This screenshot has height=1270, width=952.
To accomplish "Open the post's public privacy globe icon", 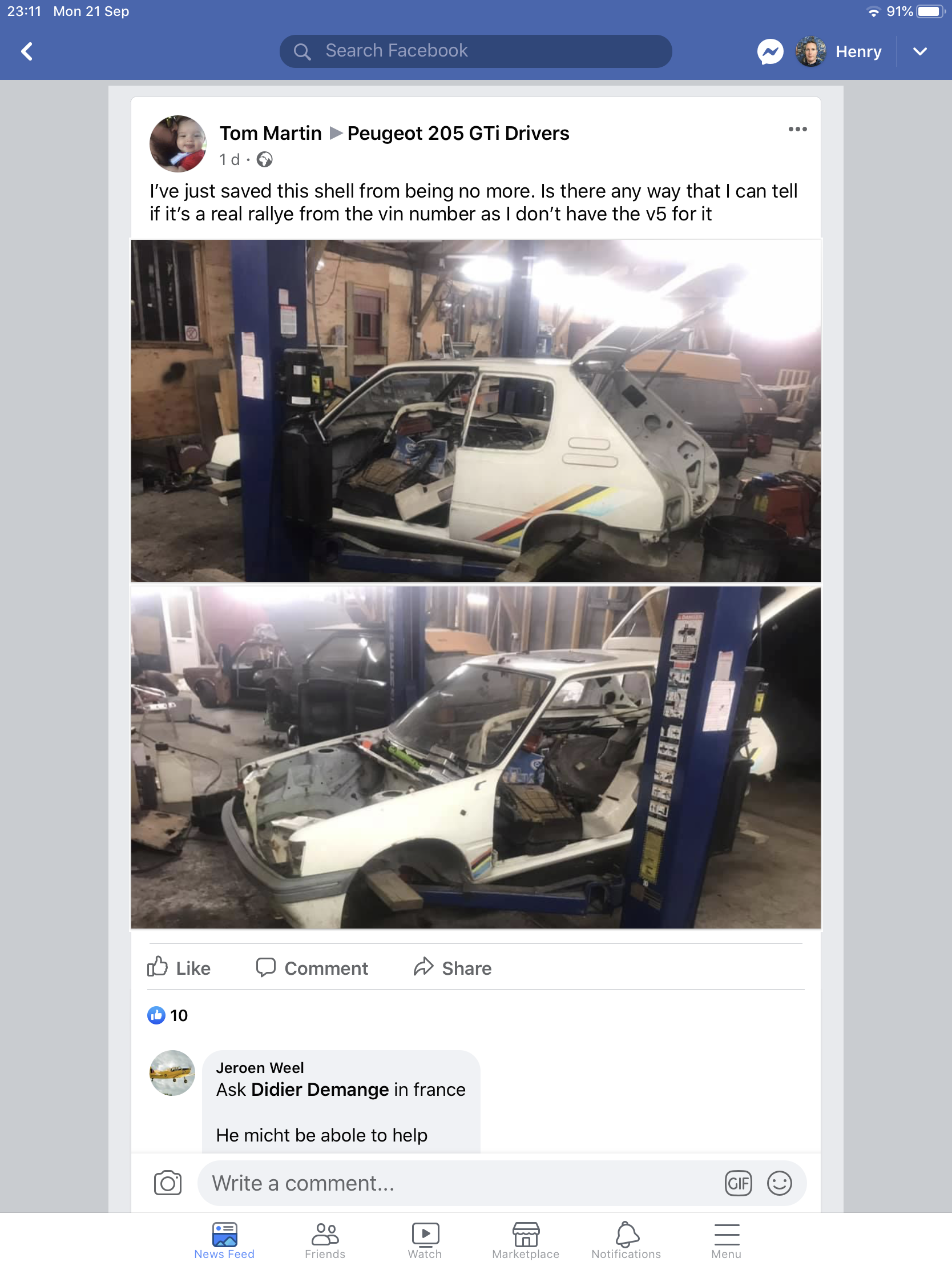I will click(265, 160).
